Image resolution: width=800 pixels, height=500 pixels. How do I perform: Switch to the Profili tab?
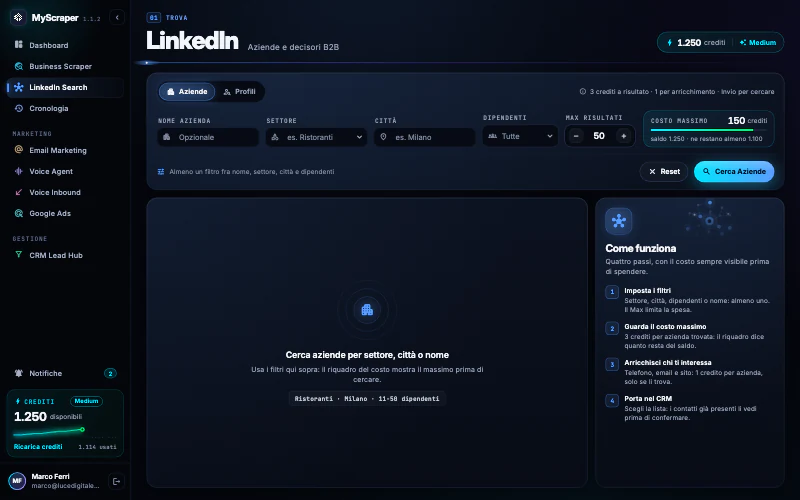click(x=239, y=91)
